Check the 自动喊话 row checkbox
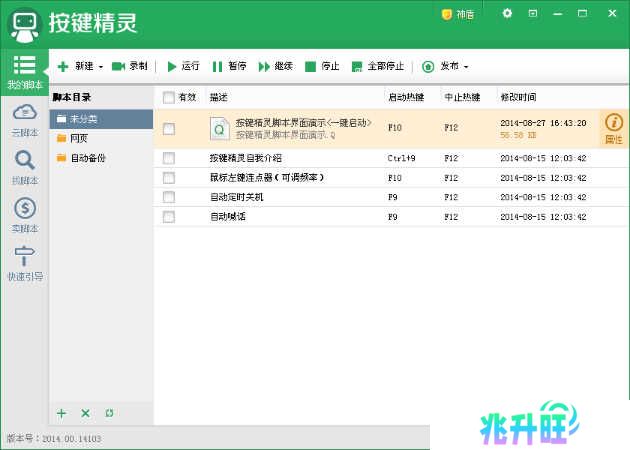Viewport: 630px width, 450px height. click(169, 217)
